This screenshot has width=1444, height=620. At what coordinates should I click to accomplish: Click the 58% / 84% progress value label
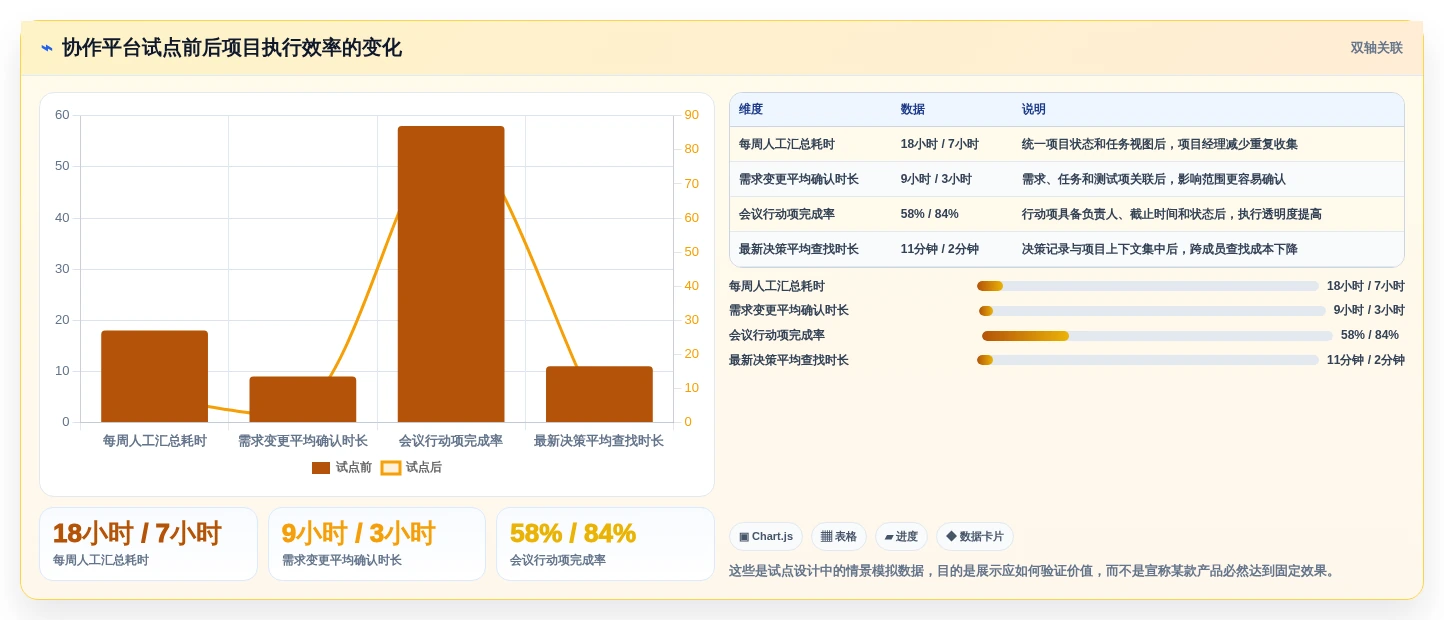(x=1370, y=336)
